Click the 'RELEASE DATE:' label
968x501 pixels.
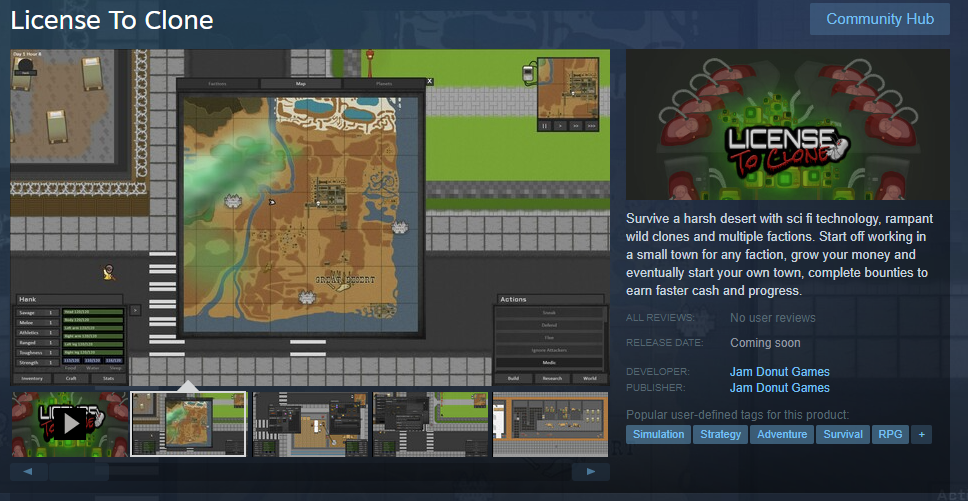(x=664, y=342)
